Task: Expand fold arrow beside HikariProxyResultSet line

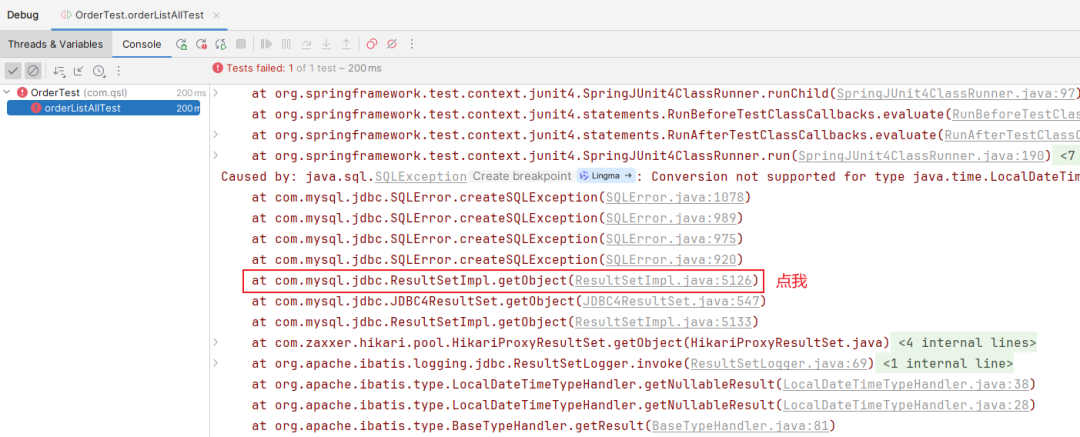Action: pos(216,343)
